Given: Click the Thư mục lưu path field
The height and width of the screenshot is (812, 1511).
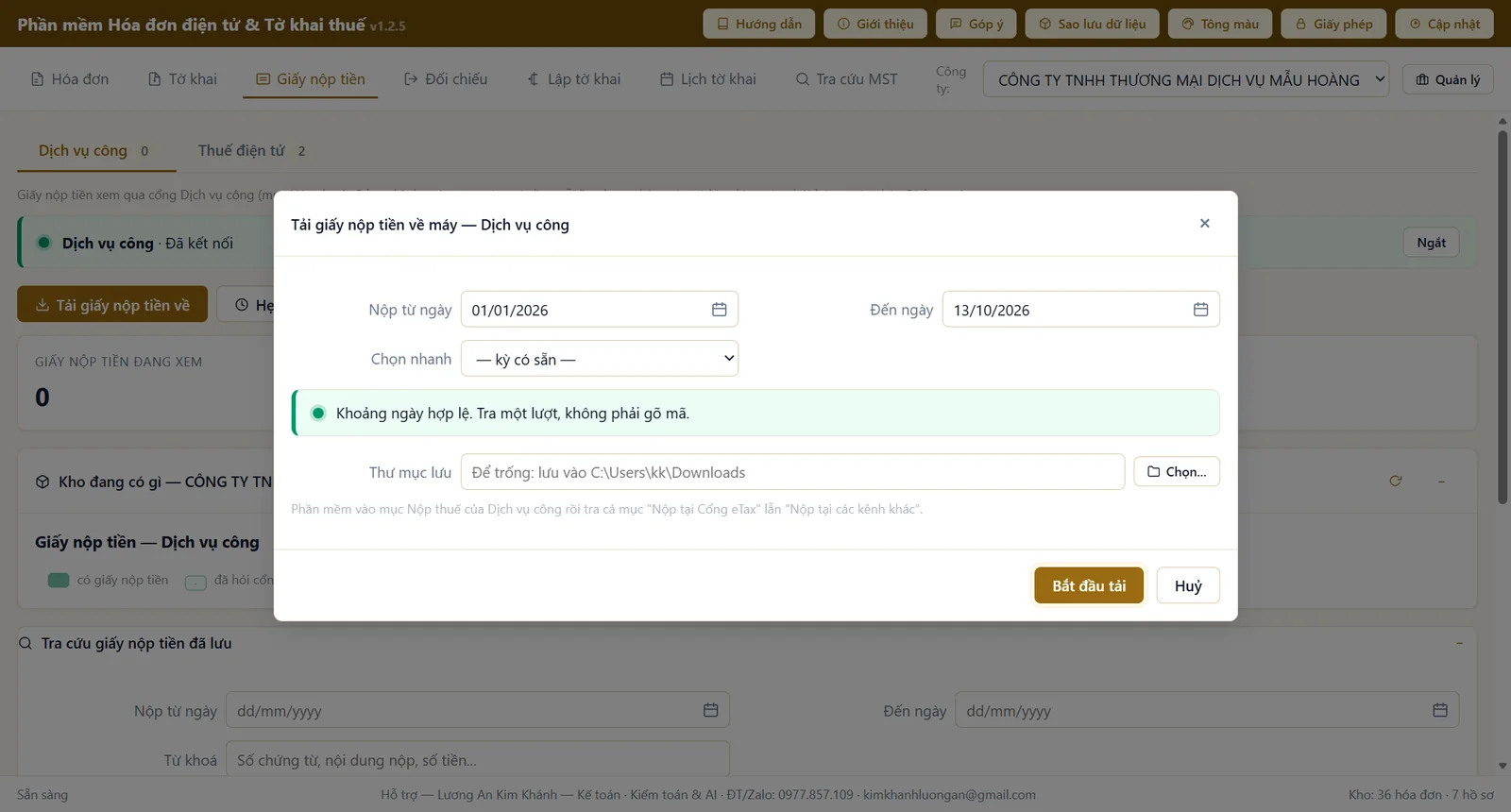Looking at the screenshot, I should click(792, 472).
